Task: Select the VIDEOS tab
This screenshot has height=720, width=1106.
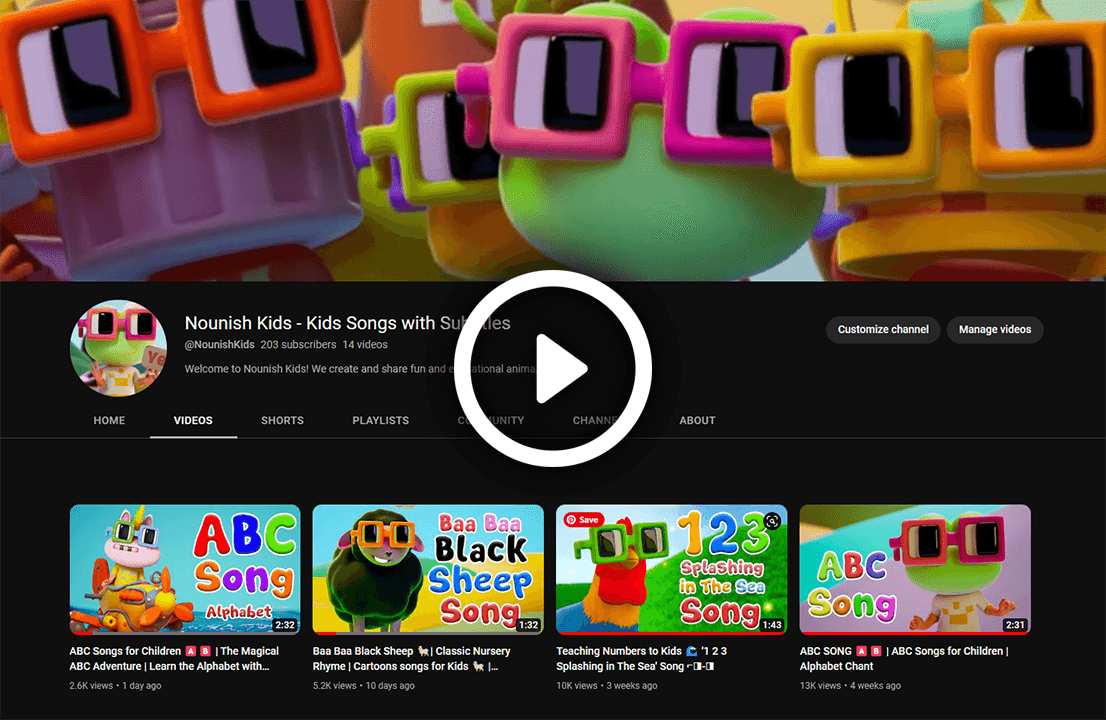Action: point(193,421)
